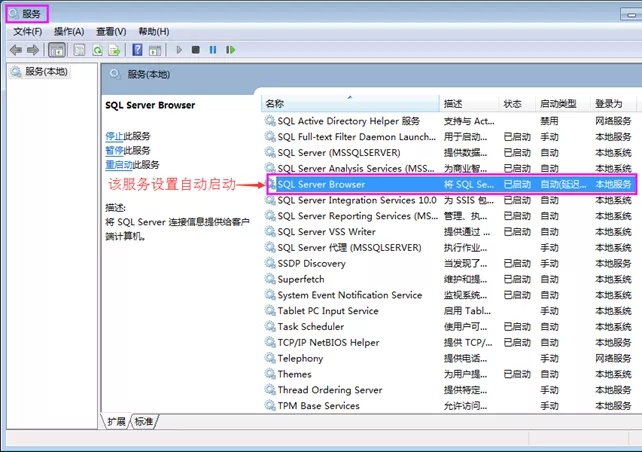The width and height of the screenshot is (642, 452).
Task: Open the 文件(F) menu
Action: pos(27,31)
